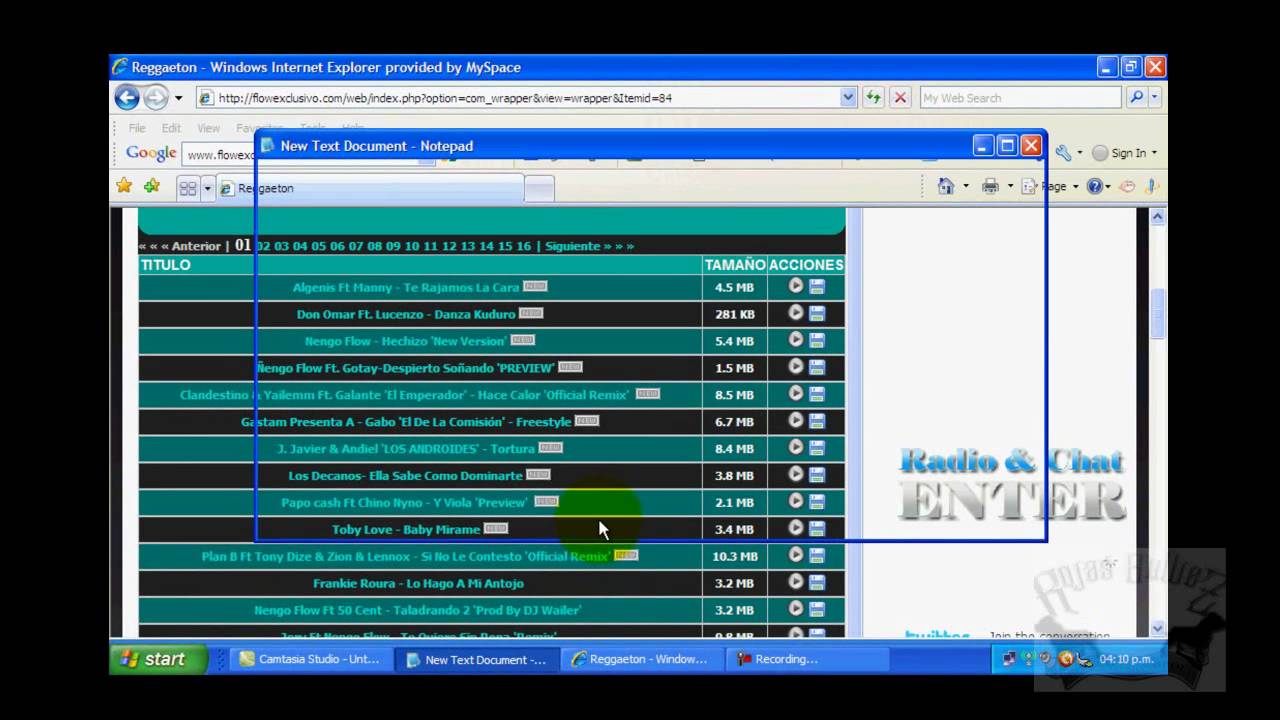This screenshot has width=1280, height=720.
Task: Click the IE Forward navigation button
Action: click(x=156, y=97)
